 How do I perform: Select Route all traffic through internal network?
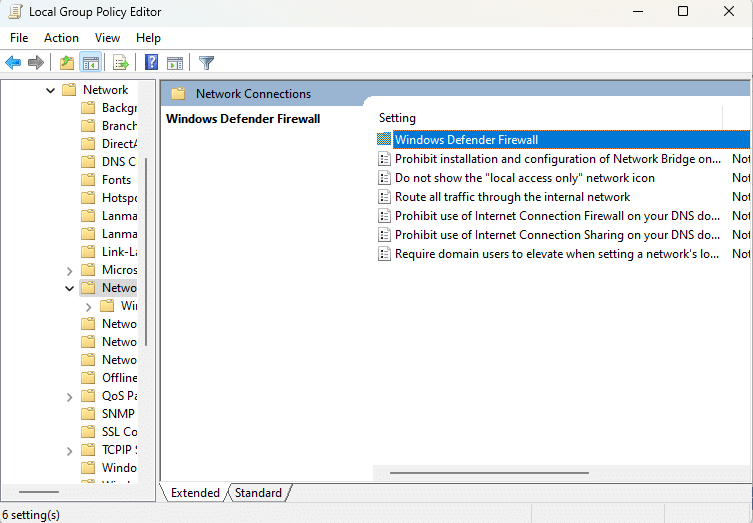(512, 197)
